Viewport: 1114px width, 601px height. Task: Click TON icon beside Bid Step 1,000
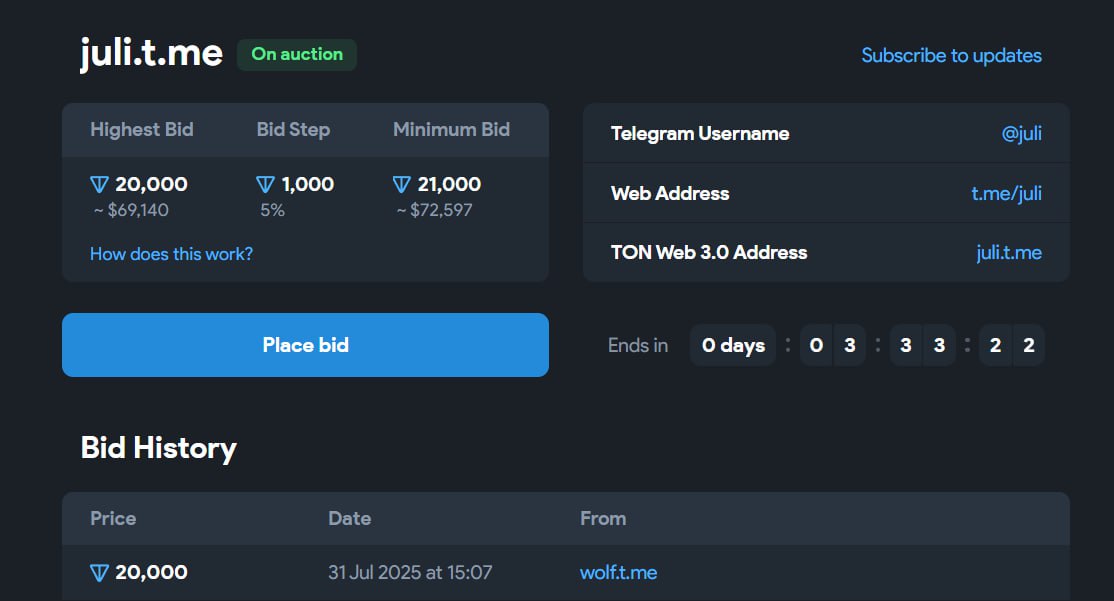(265, 185)
